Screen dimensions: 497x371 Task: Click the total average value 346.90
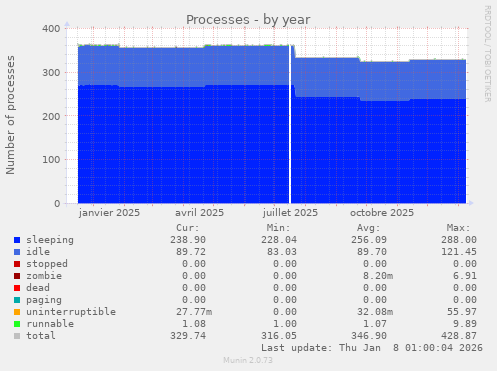pyautogui.click(x=369, y=336)
